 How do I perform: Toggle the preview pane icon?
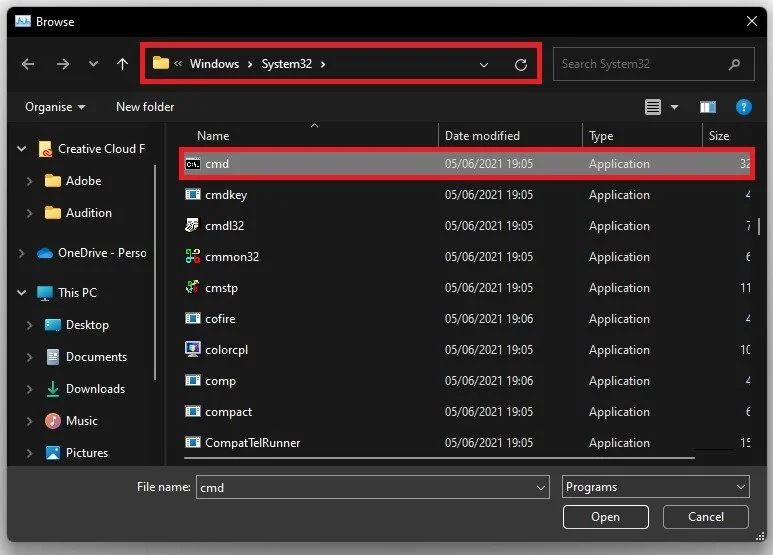(x=707, y=107)
